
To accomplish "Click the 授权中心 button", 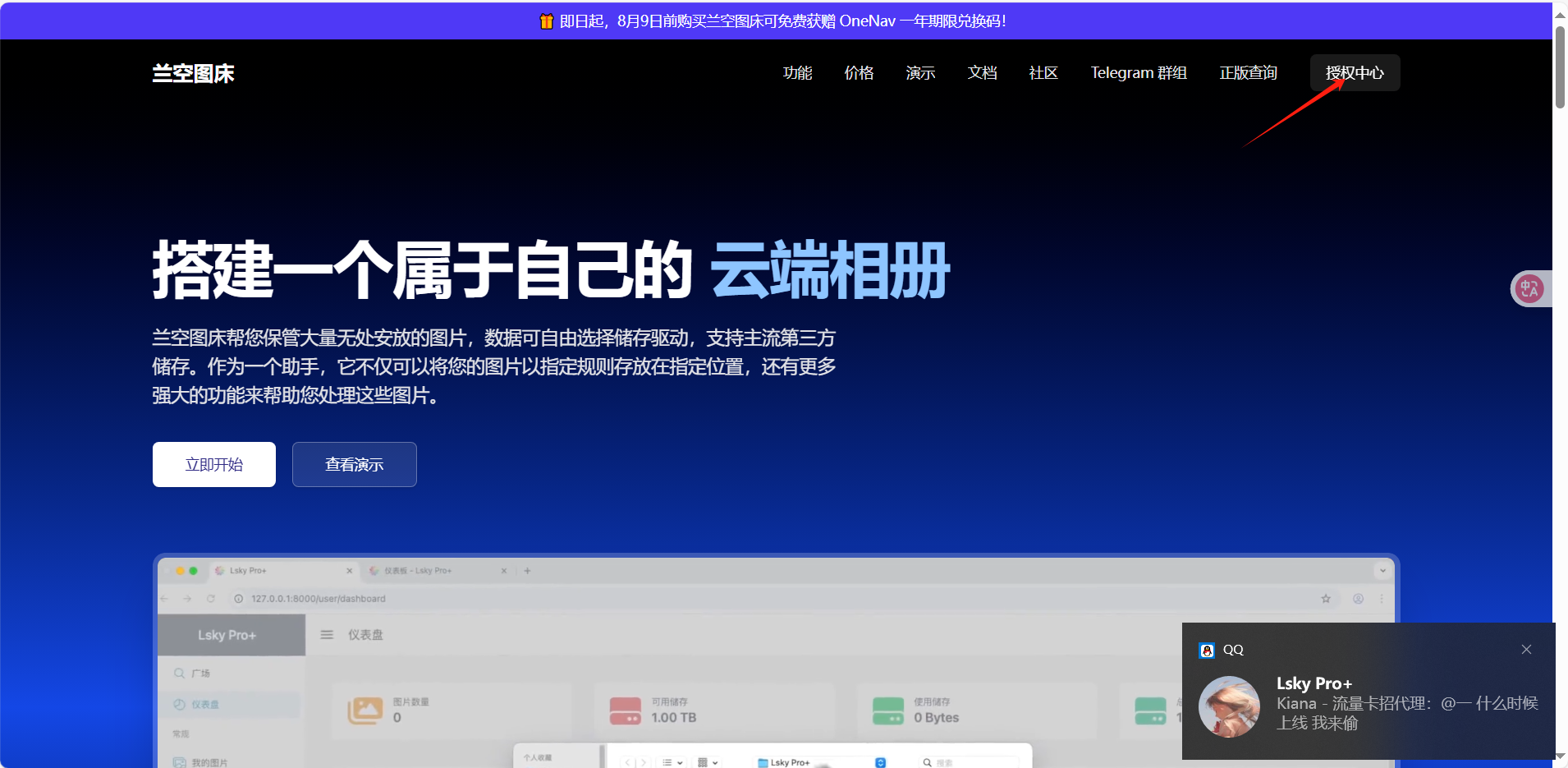I will tap(1355, 73).
